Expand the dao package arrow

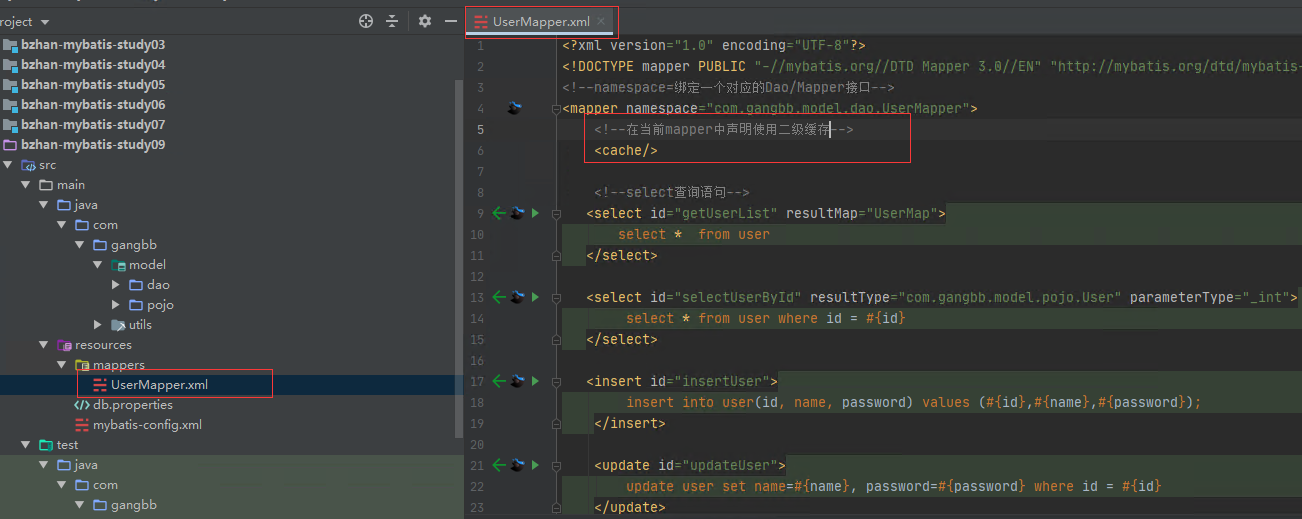[116, 285]
